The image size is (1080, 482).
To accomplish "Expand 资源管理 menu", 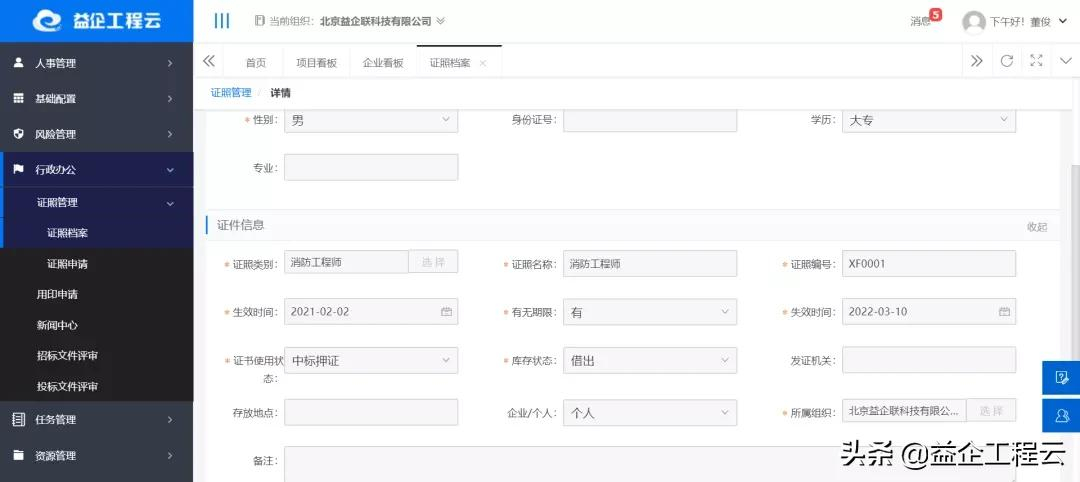I will [x=96, y=455].
